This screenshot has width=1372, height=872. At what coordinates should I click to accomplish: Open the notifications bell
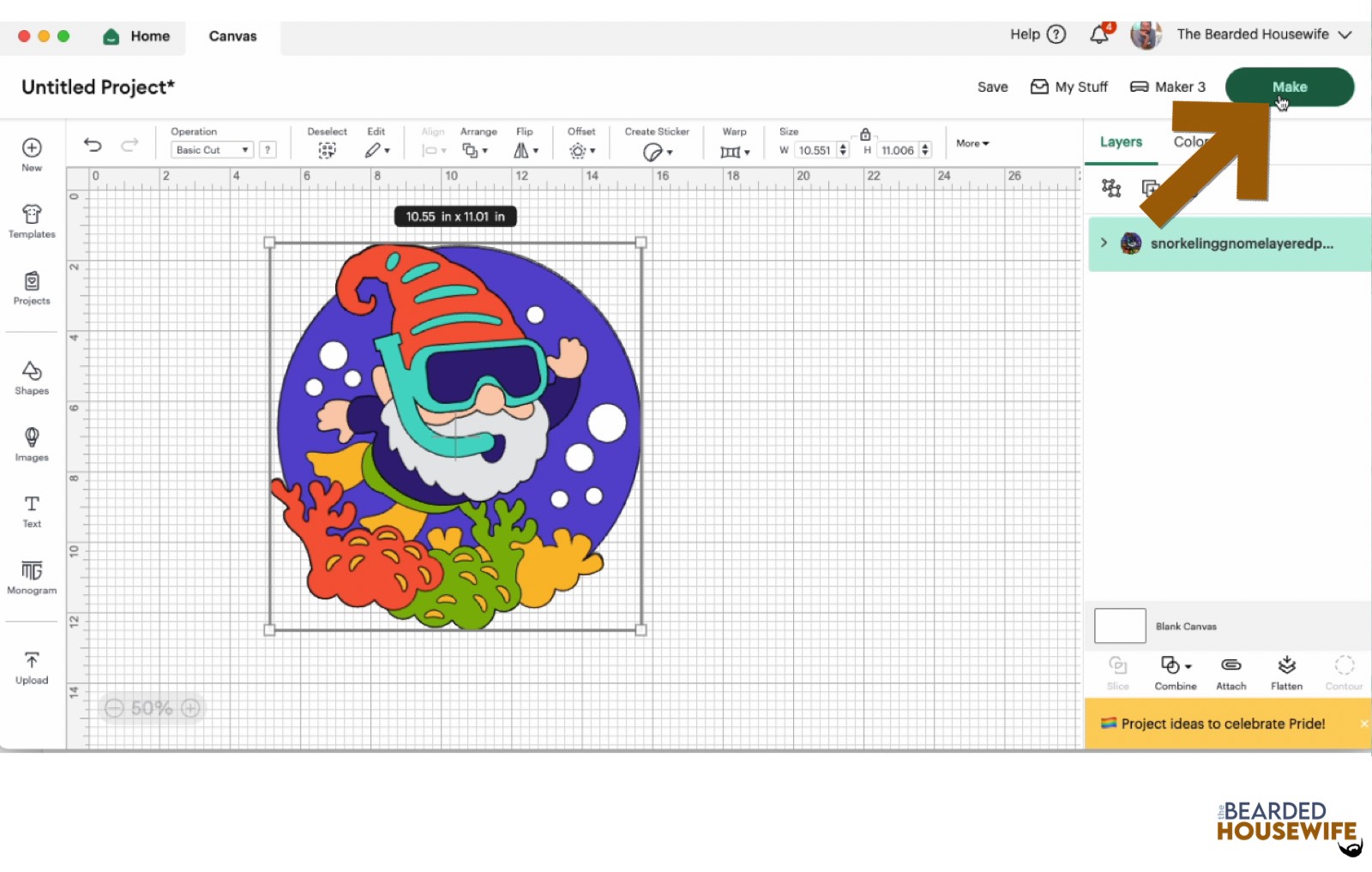pos(1099,34)
